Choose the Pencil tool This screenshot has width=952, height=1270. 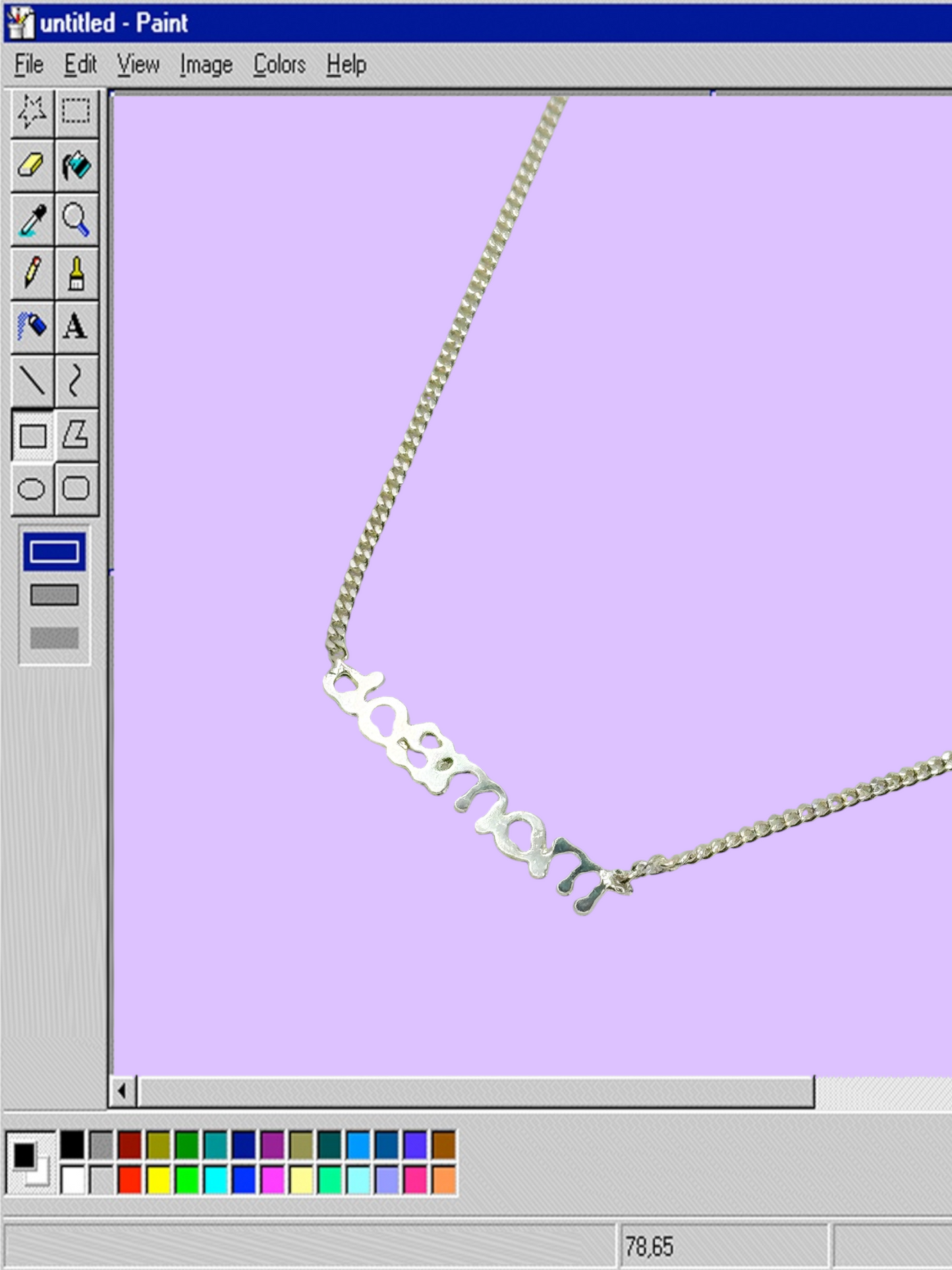(32, 273)
